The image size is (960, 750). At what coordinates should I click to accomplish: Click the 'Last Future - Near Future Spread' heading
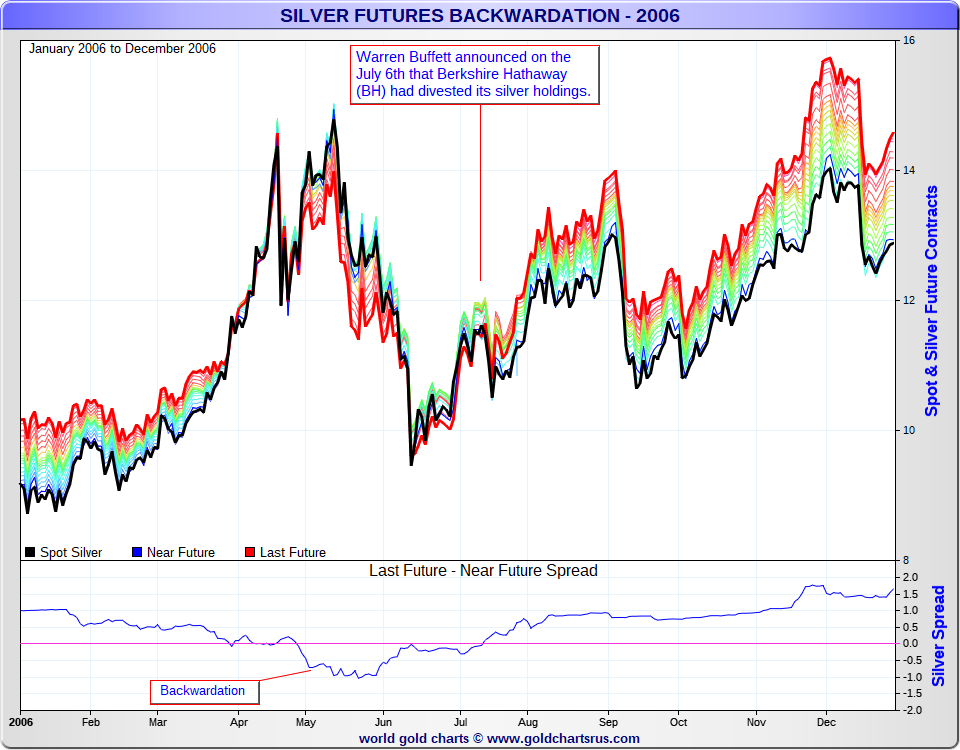[483, 571]
